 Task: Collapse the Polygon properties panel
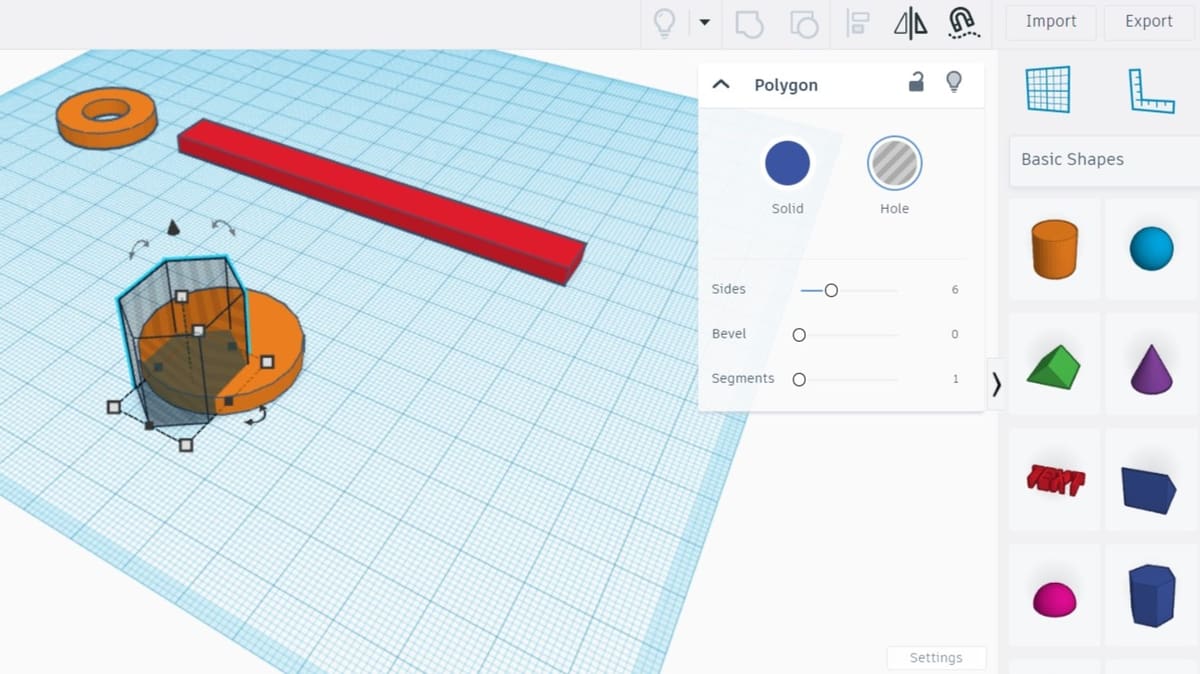pos(720,85)
